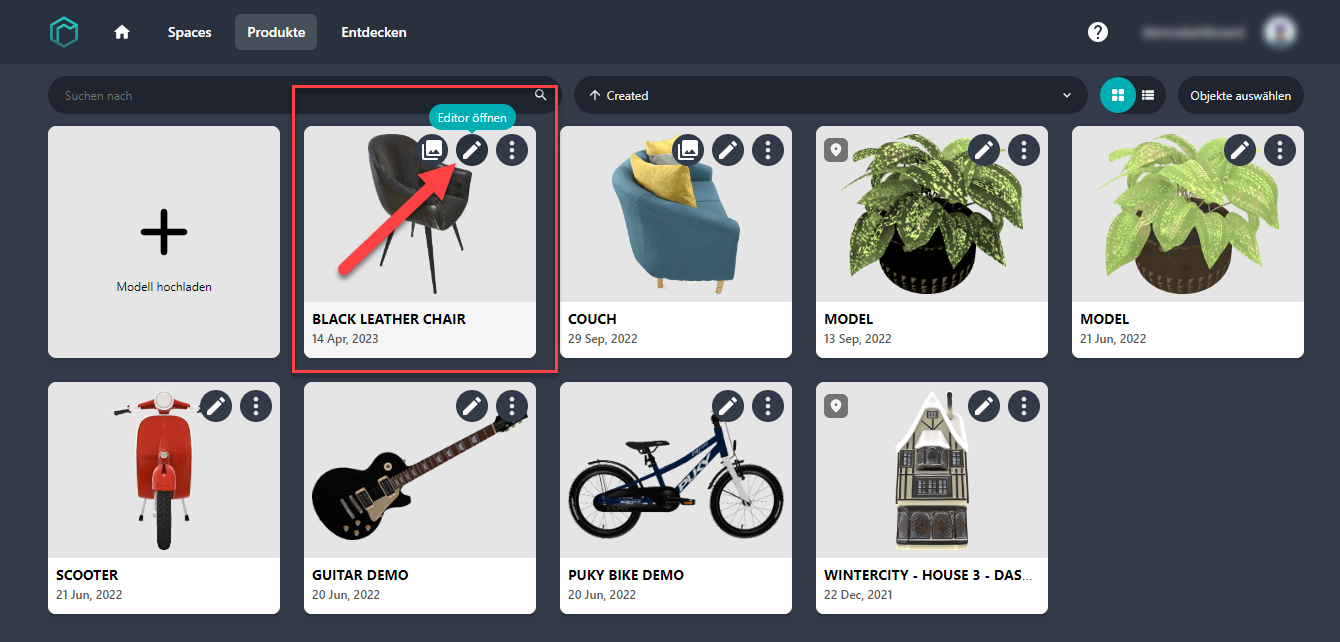Image resolution: width=1340 pixels, height=642 pixels.
Task: Click Objekte auswählen button
Action: (1241, 95)
